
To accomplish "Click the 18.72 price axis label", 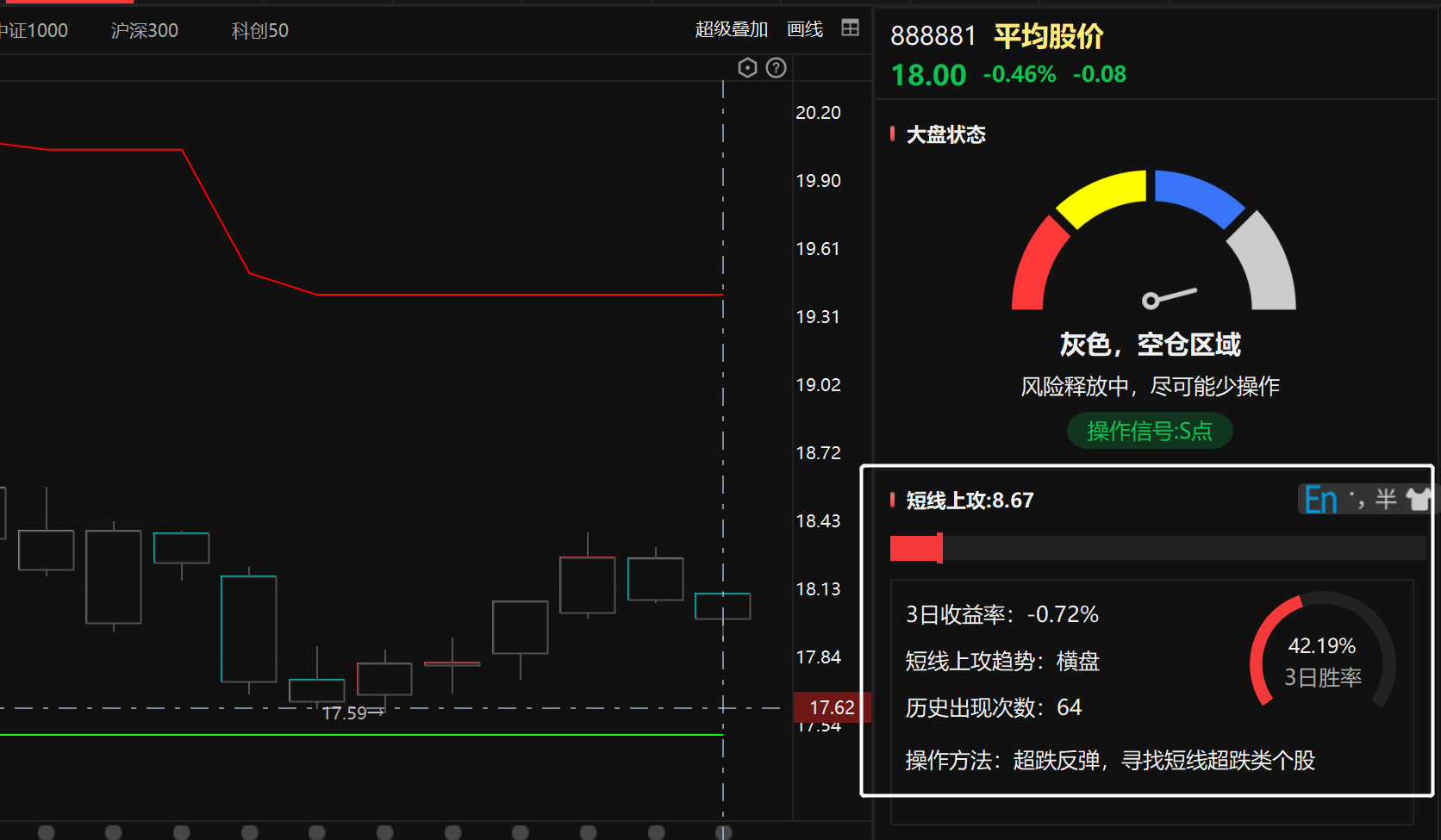I will pos(818,453).
